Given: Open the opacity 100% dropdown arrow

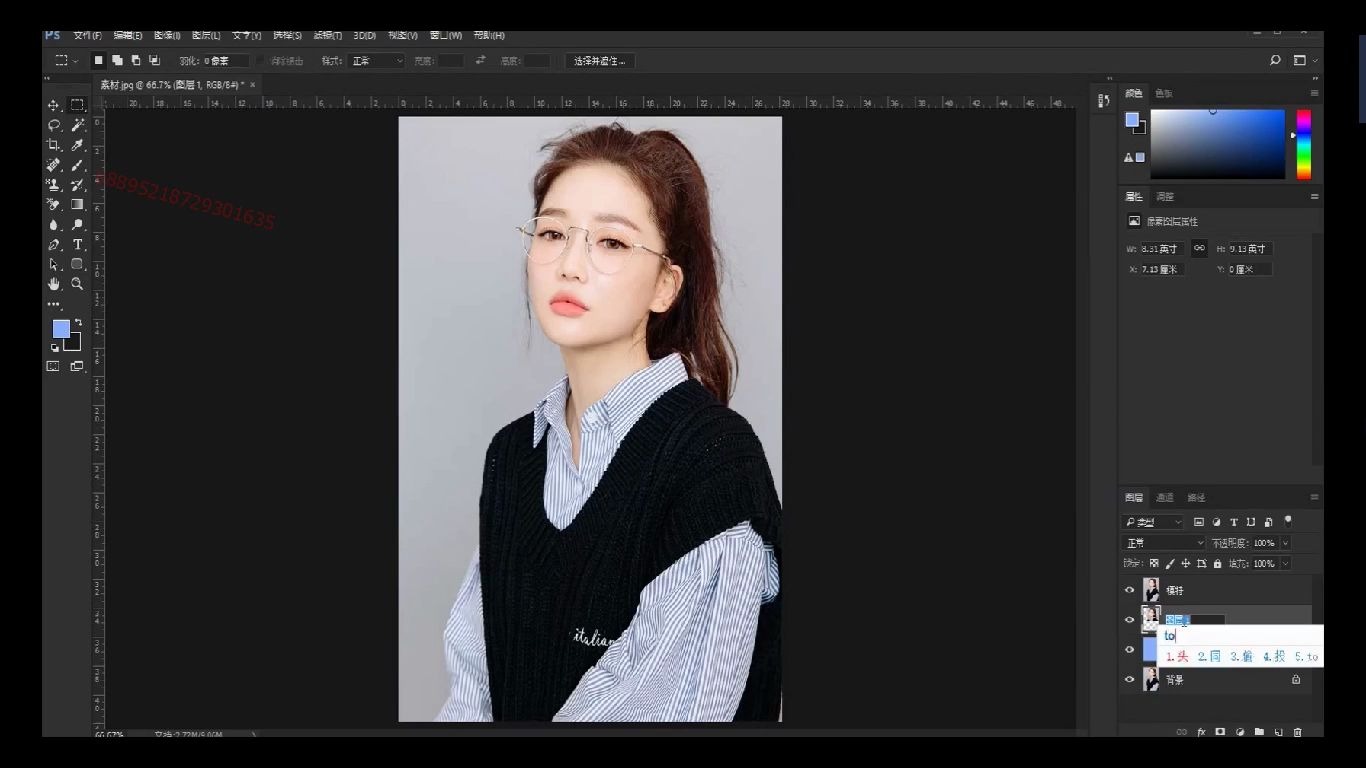Looking at the screenshot, I should [1285, 543].
